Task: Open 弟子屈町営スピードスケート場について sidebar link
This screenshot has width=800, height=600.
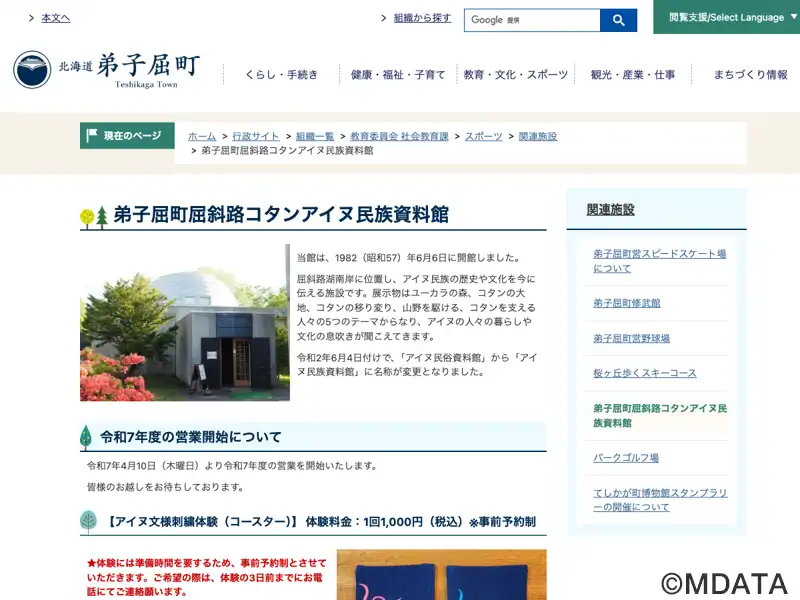Action: 659,261
